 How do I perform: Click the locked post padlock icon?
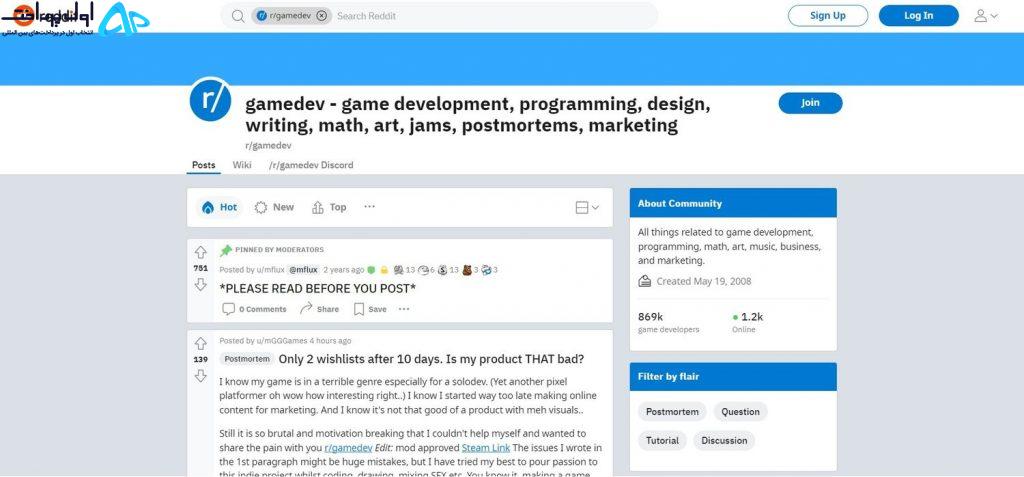384,269
